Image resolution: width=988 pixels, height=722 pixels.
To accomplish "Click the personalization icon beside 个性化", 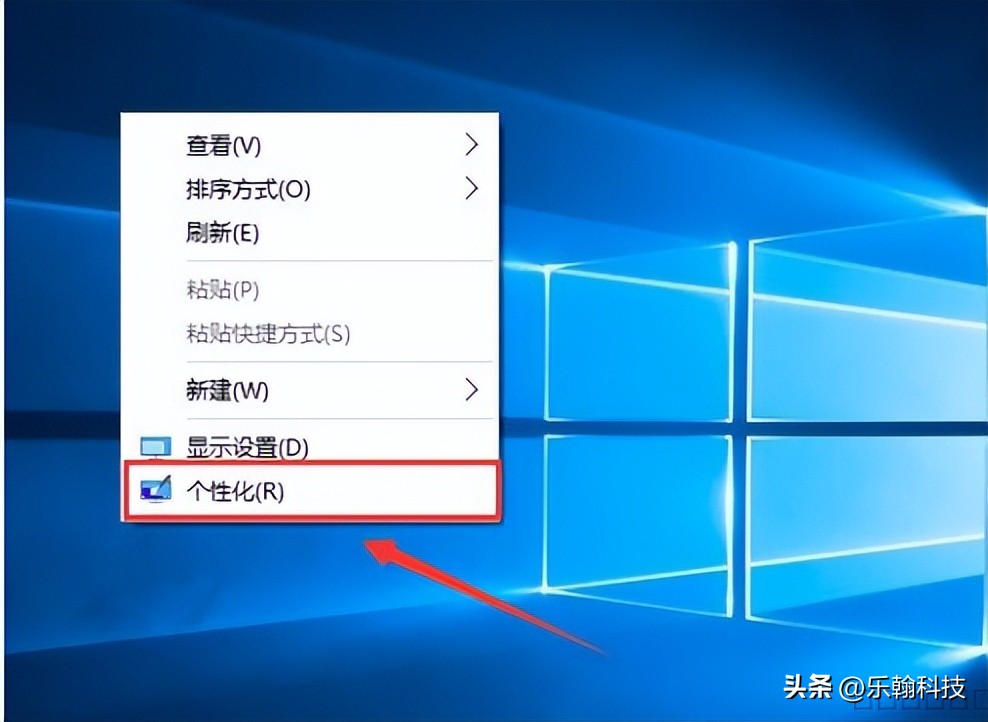I will (156, 490).
